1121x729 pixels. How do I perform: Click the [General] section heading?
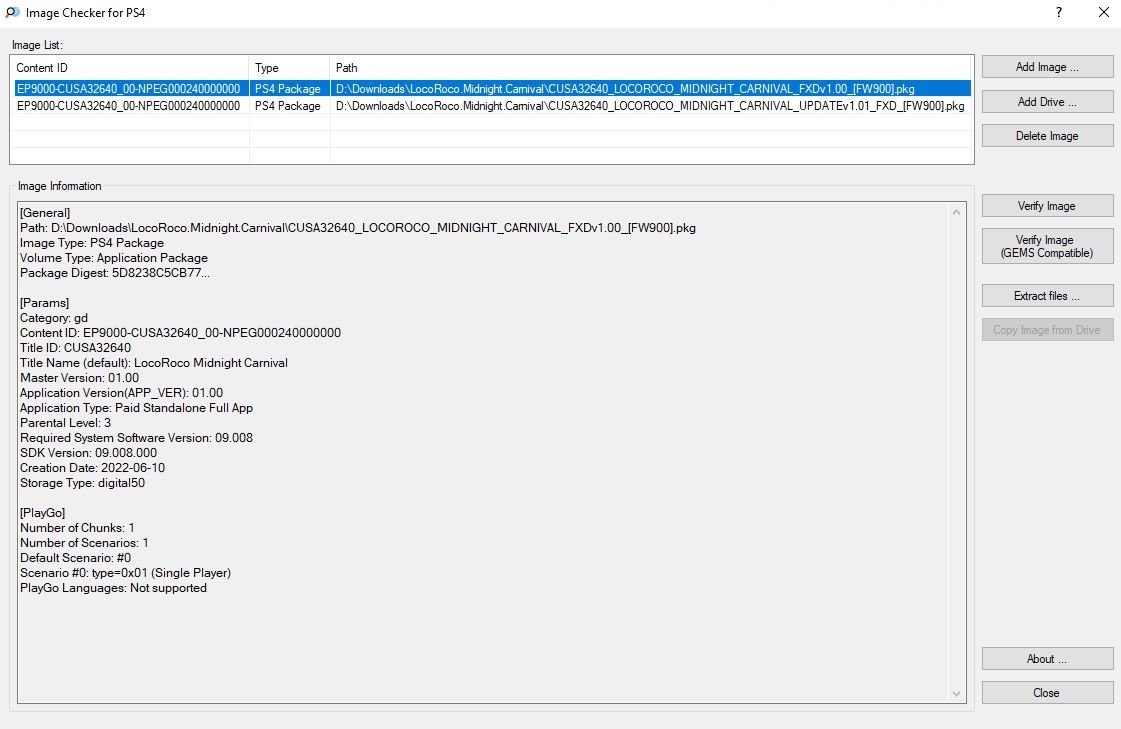pyautogui.click(x=45, y=213)
